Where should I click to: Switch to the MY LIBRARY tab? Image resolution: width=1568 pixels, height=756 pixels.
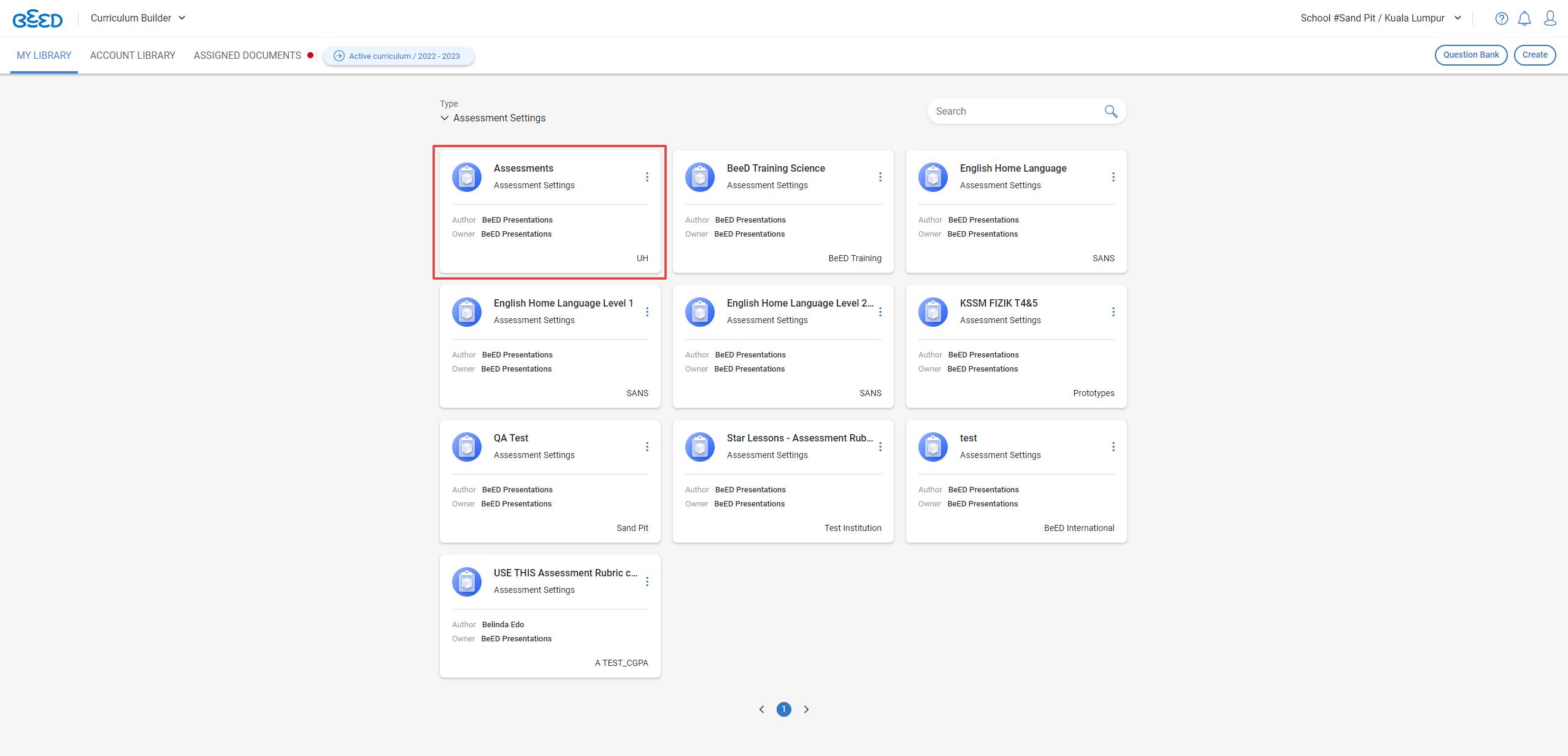click(44, 55)
